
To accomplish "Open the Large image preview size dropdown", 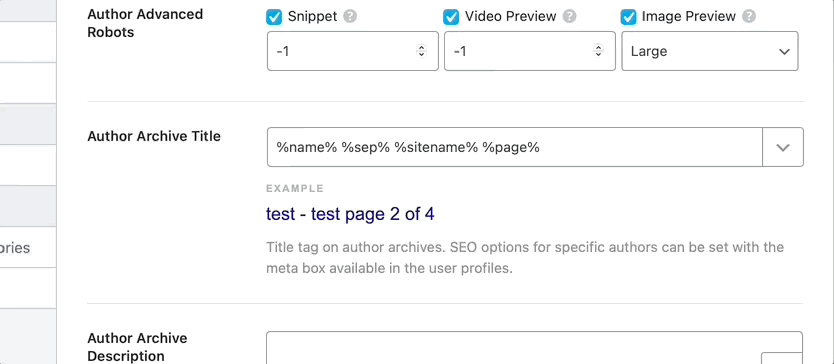I will click(x=710, y=51).
